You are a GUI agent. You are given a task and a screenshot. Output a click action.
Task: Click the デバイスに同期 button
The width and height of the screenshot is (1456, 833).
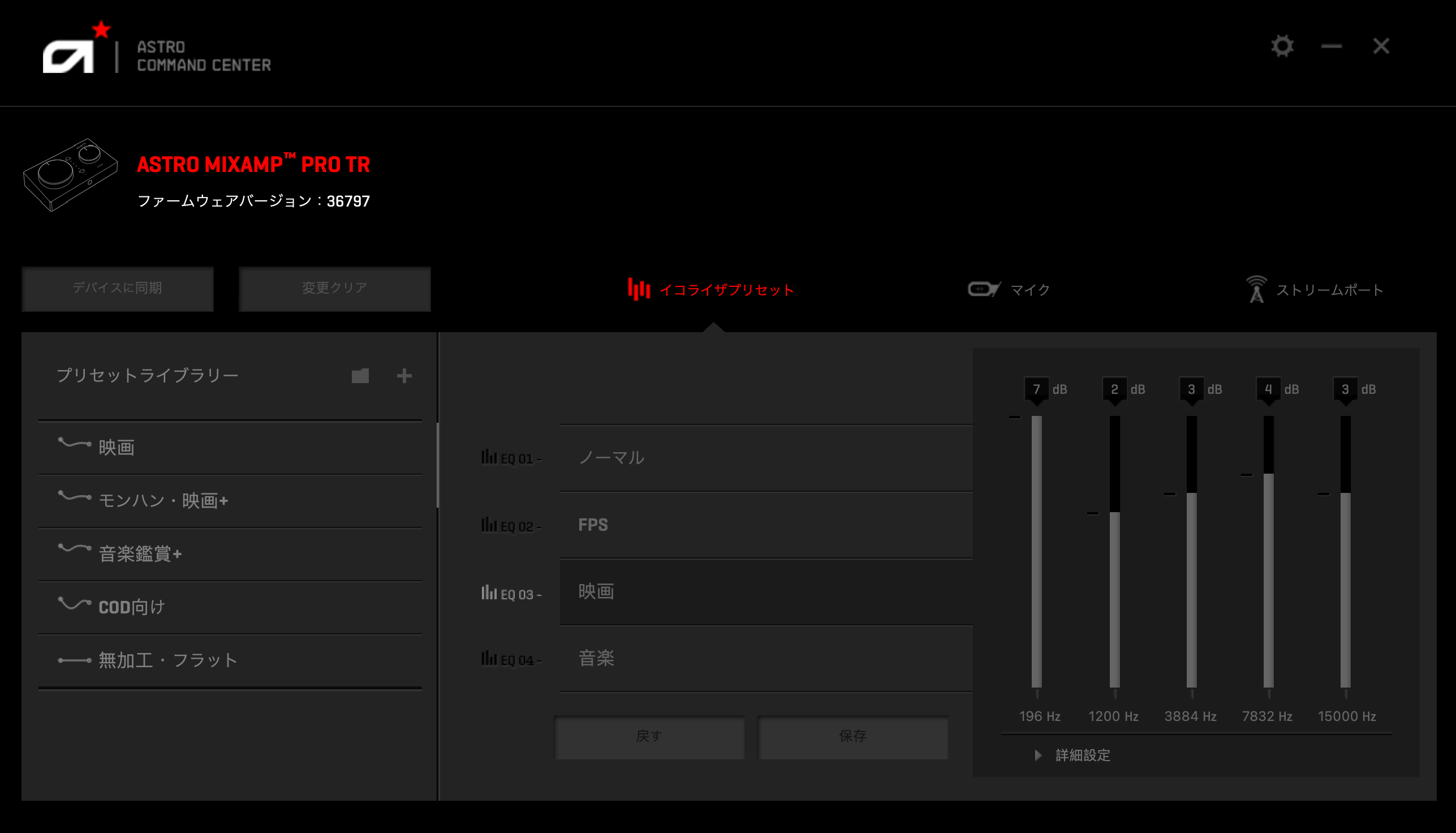point(117,289)
